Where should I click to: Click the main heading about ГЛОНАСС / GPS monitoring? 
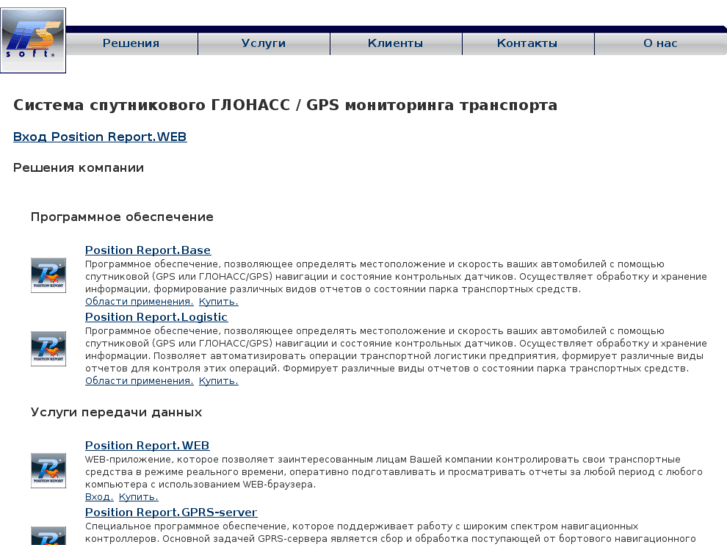[x=285, y=105]
